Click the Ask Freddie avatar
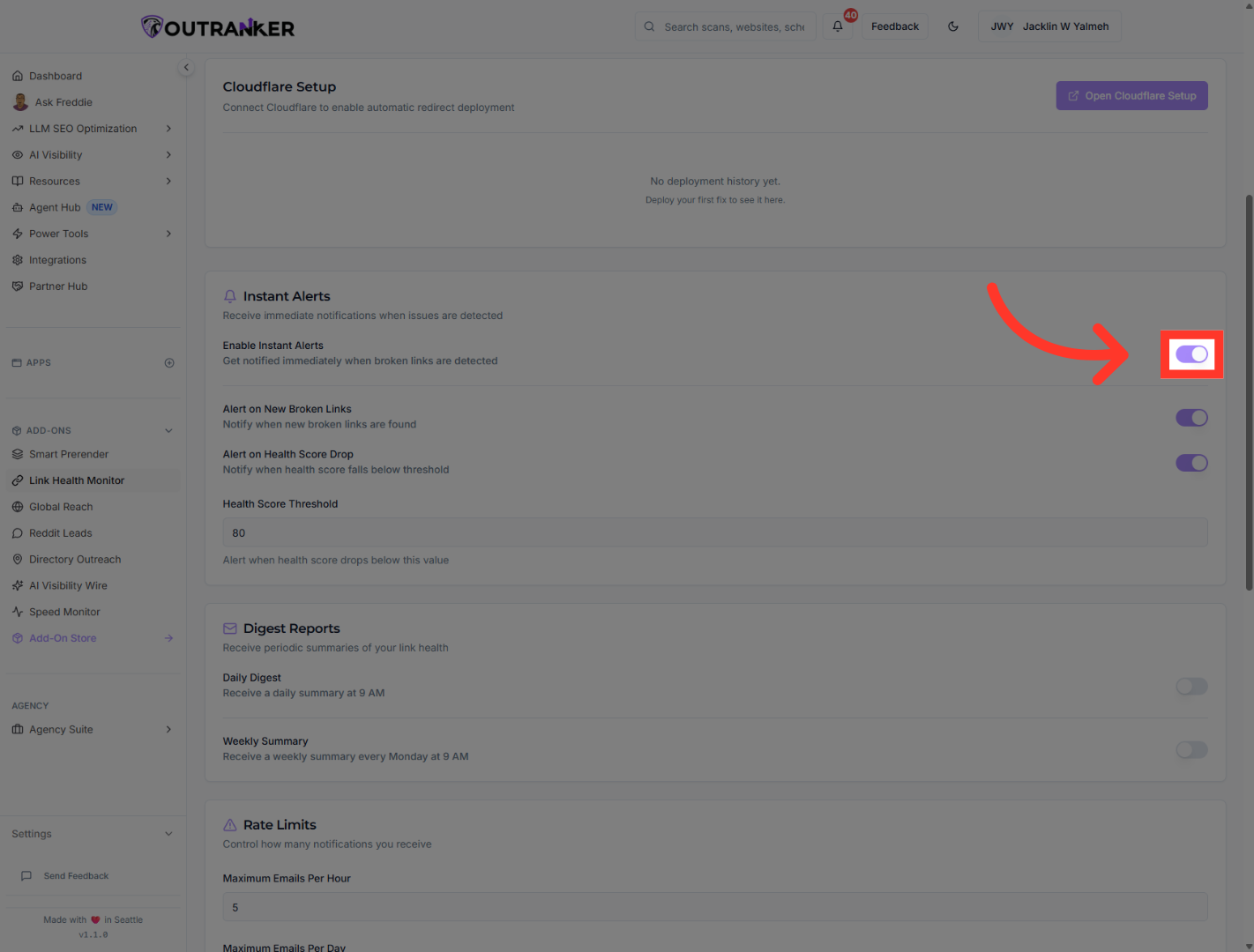 [20, 102]
